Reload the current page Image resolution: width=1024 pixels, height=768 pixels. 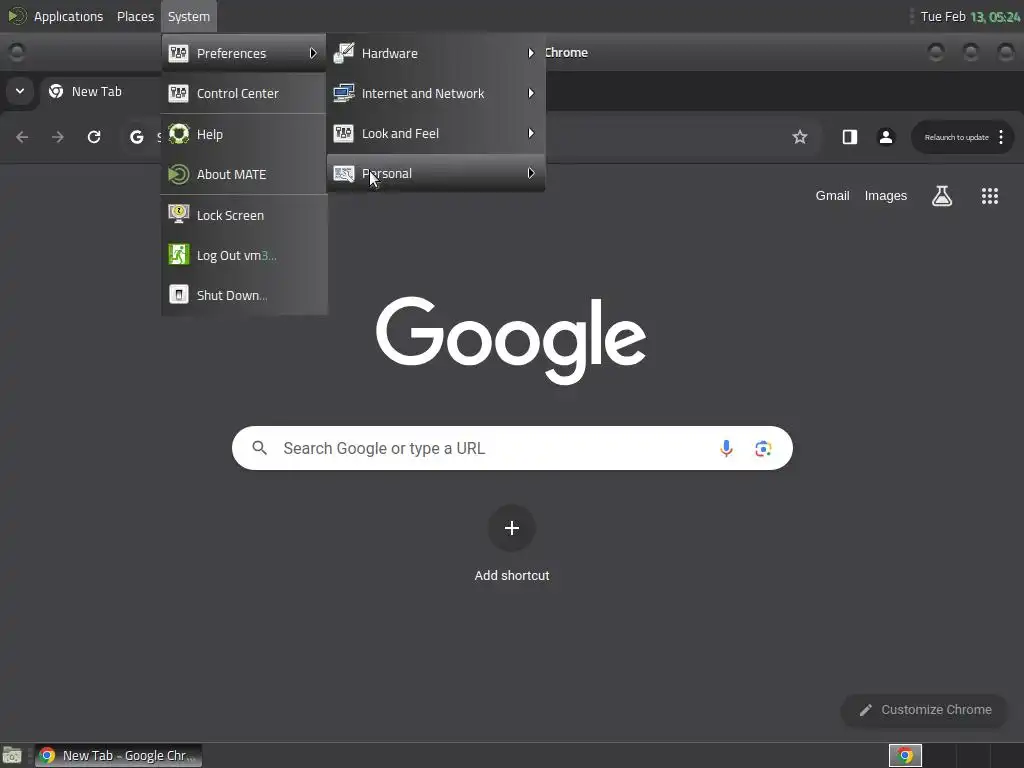tap(94, 136)
